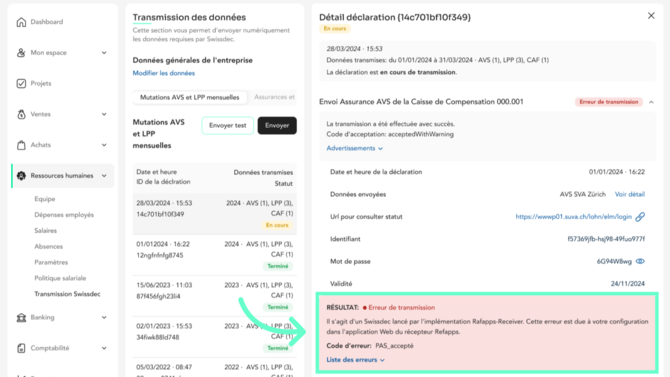Click the Dashboard label in sidebar
670x377 pixels.
click(47, 22)
